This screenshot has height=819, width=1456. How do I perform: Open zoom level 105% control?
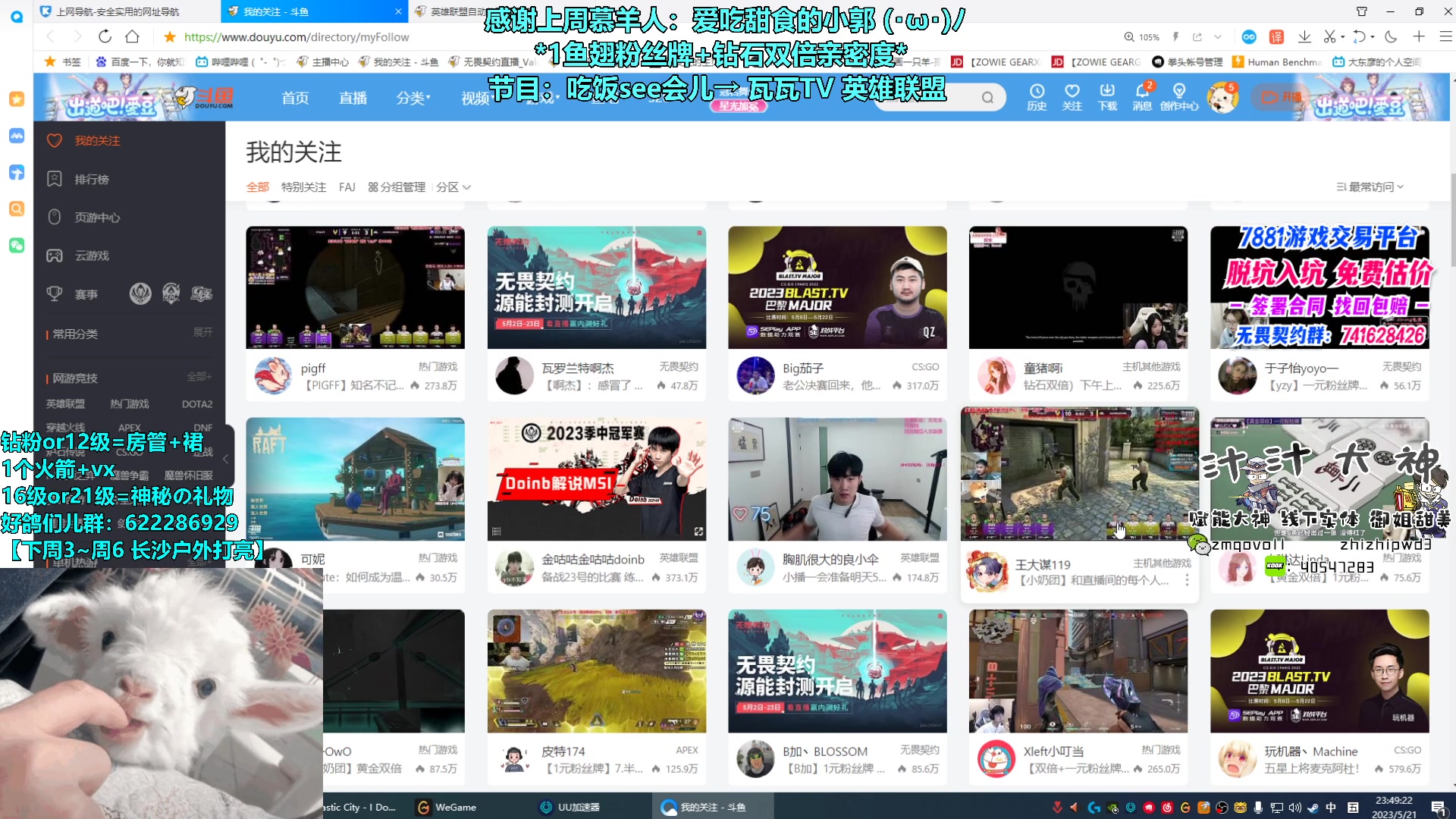tap(1142, 36)
